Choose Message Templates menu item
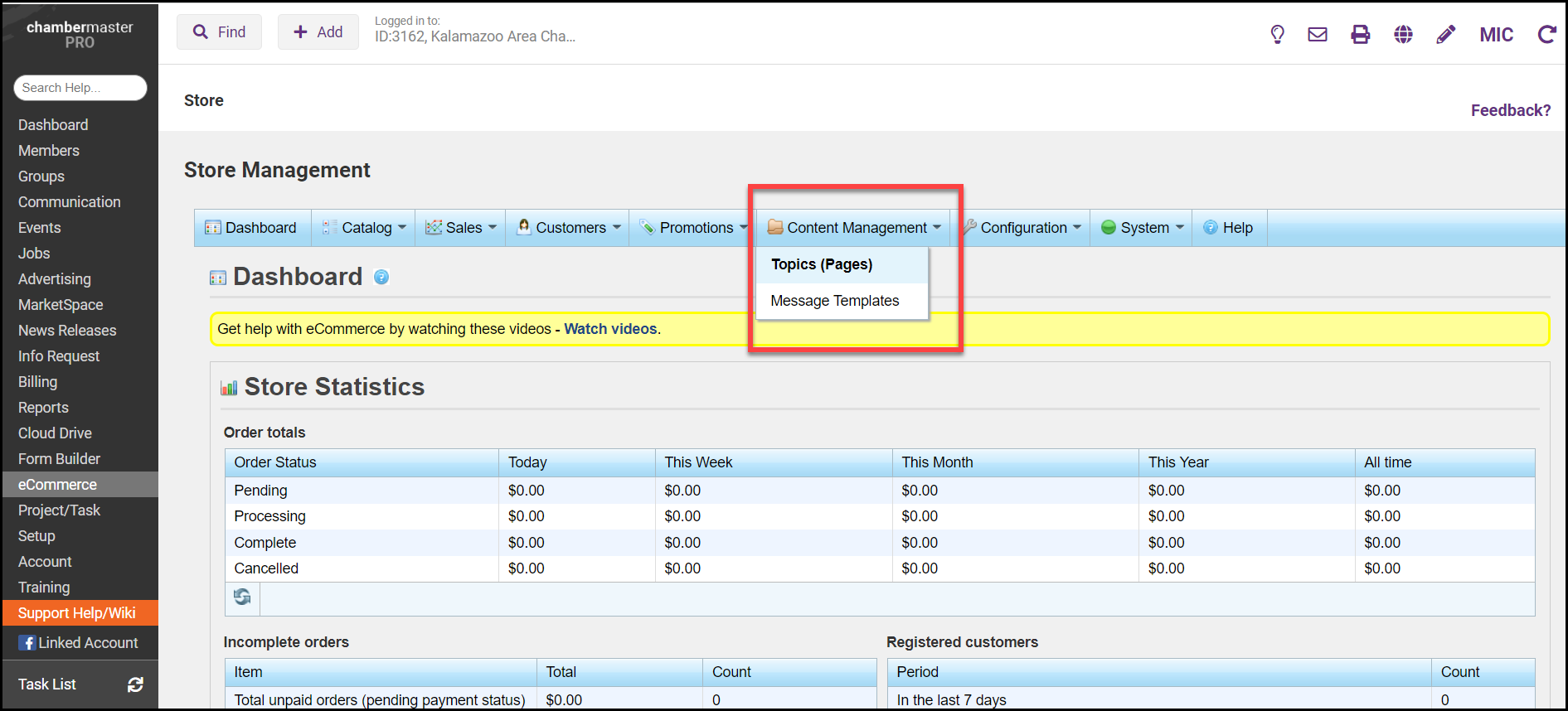Image resolution: width=1568 pixels, height=711 pixels. (x=834, y=301)
